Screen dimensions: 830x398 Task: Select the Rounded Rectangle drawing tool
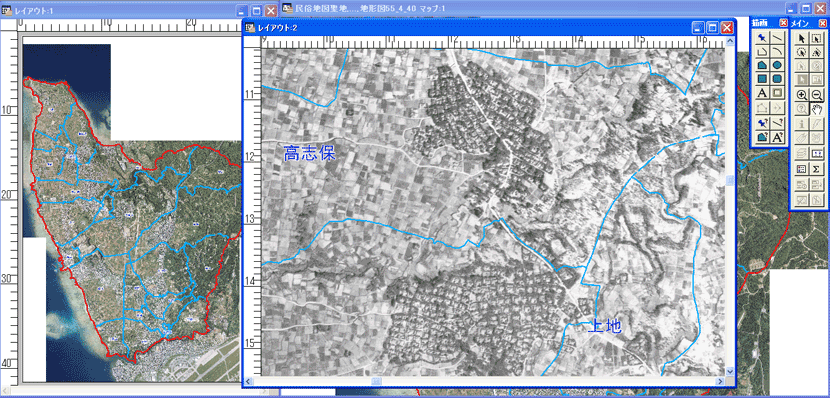(777, 78)
